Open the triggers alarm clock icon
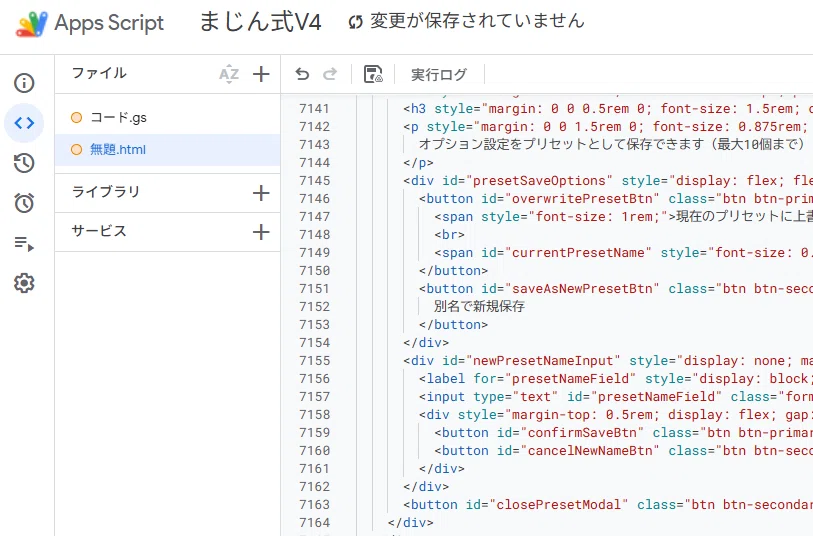This screenshot has height=536, width=813. 24,203
